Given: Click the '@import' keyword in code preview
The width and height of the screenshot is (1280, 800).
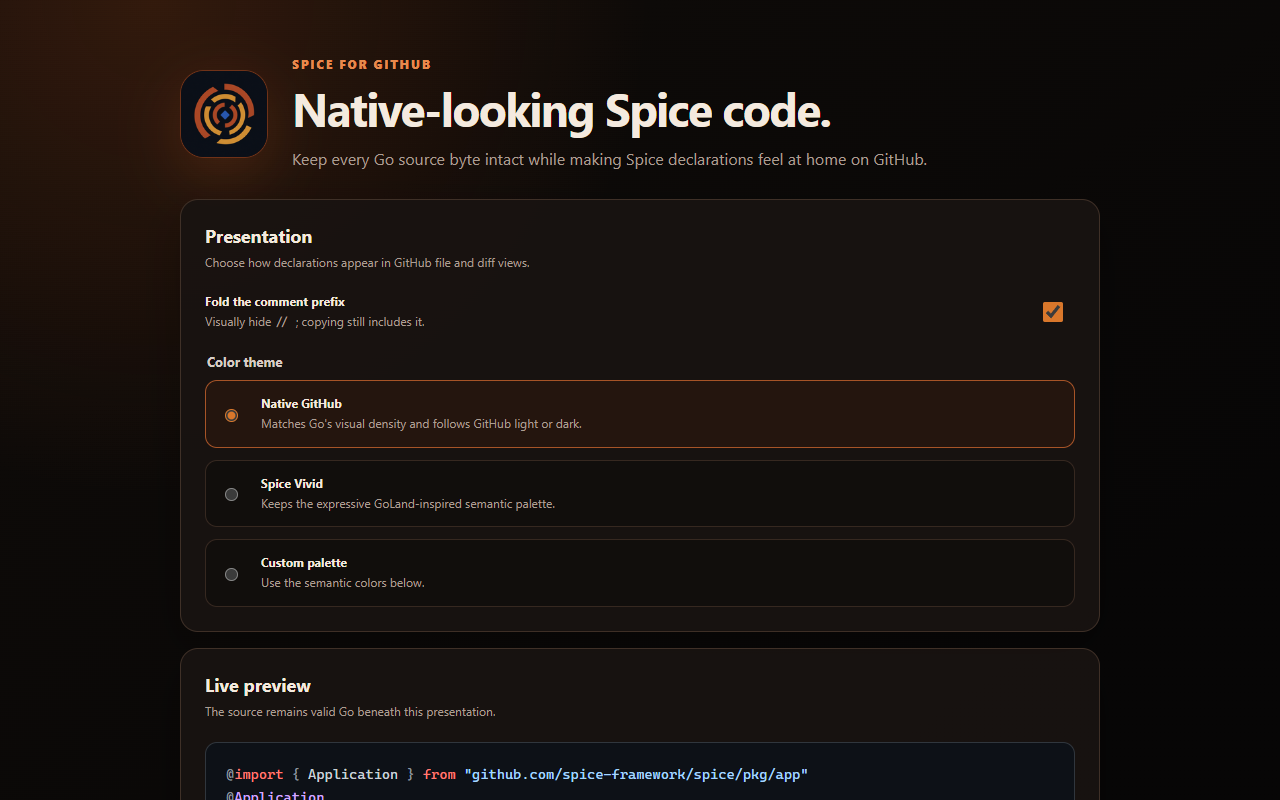Looking at the screenshot, I should (256, 775).
